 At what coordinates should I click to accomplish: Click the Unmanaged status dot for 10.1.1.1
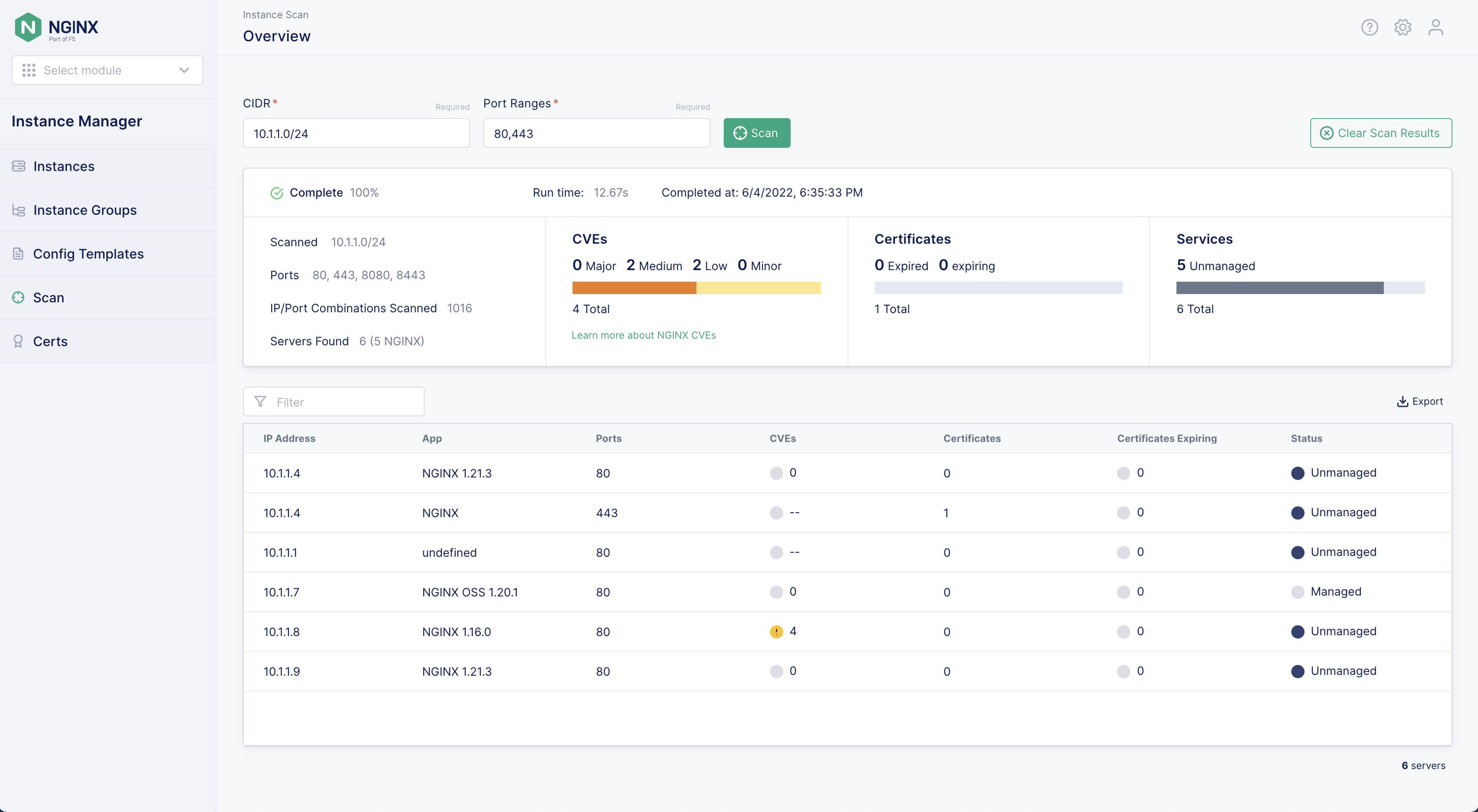pos(1297,553)
